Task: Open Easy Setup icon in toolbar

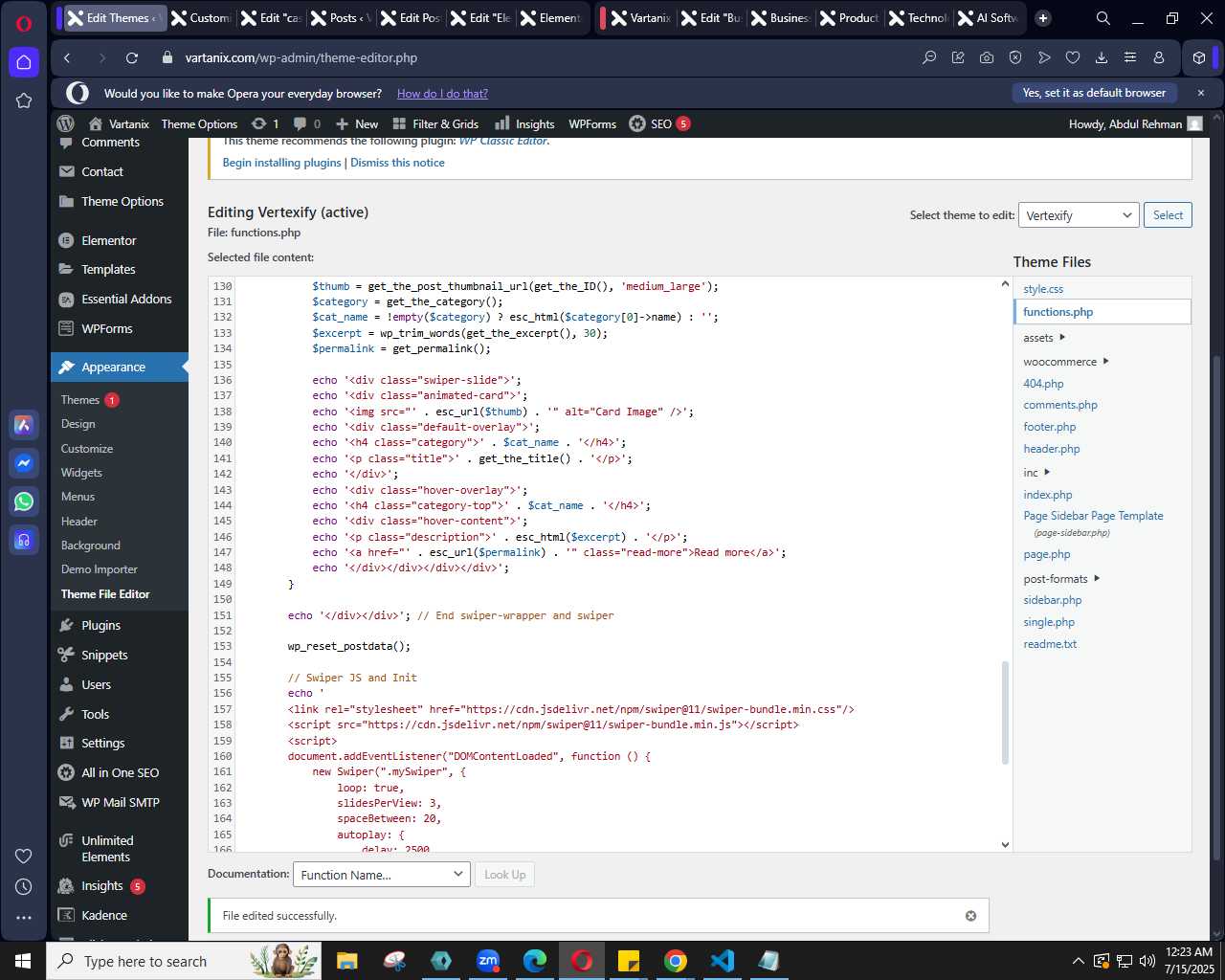Action: tap(1130, 58)
